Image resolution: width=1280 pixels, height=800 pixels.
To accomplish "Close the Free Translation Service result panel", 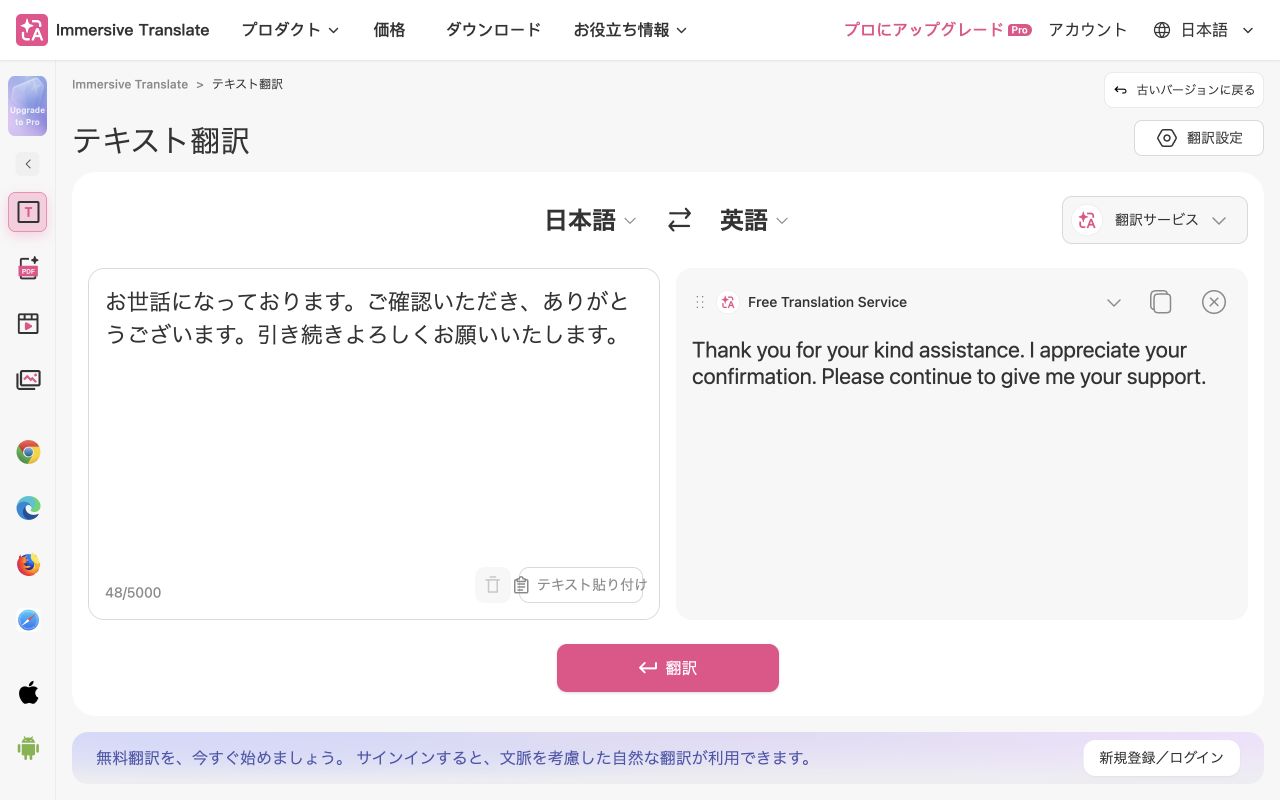I will [1214, 302].
